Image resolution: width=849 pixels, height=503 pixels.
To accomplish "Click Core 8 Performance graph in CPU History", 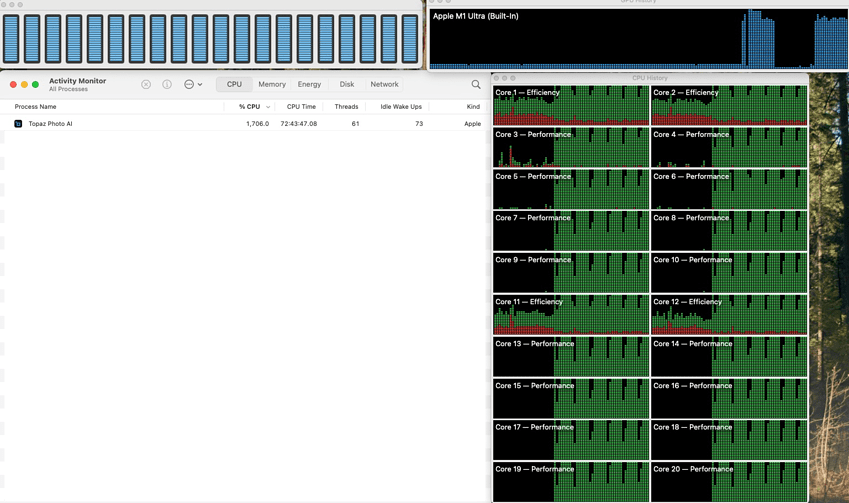I will click(x=729, y=231).
